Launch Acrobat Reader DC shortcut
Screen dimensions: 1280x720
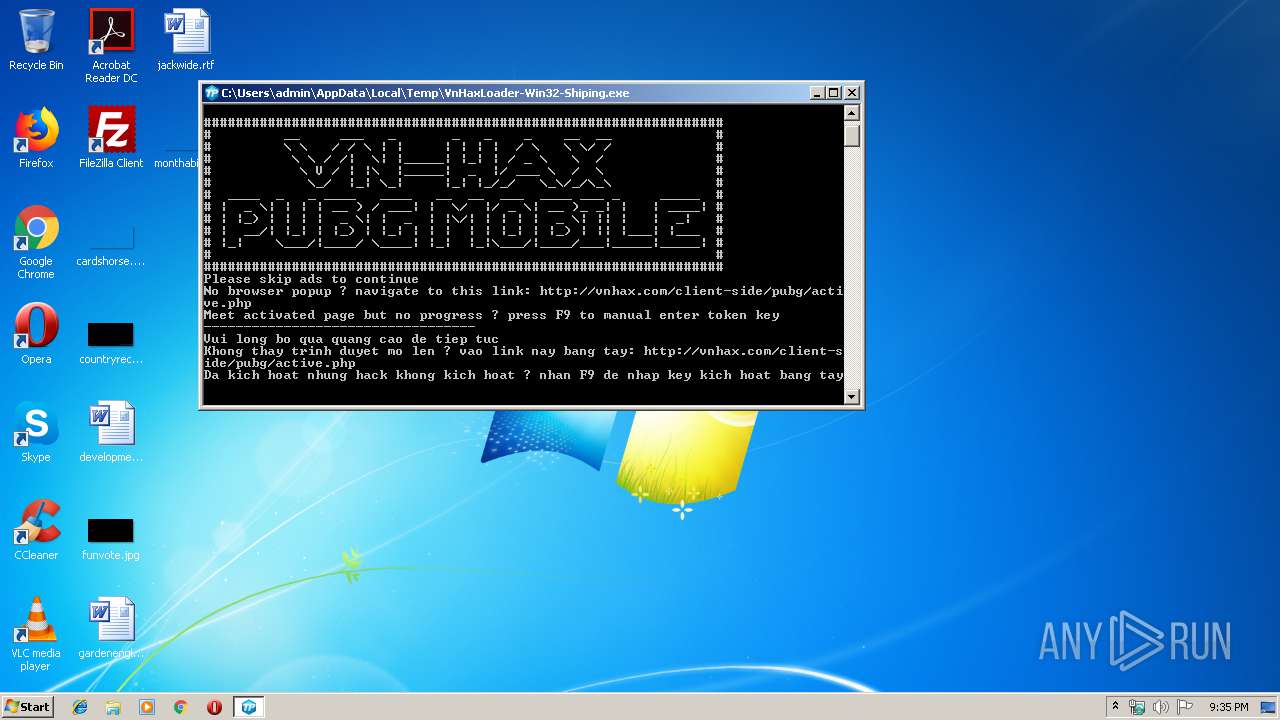coord(111,46)
